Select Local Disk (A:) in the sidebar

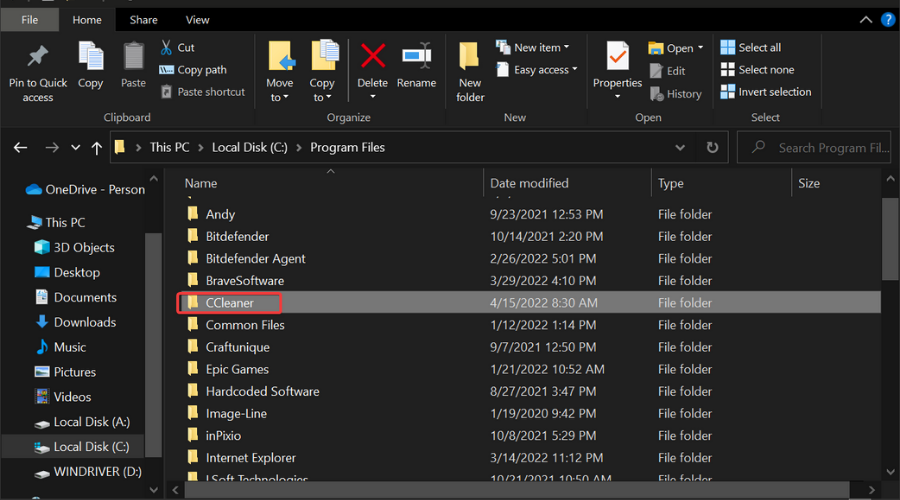pyautogui.click(x=82, y=422)
